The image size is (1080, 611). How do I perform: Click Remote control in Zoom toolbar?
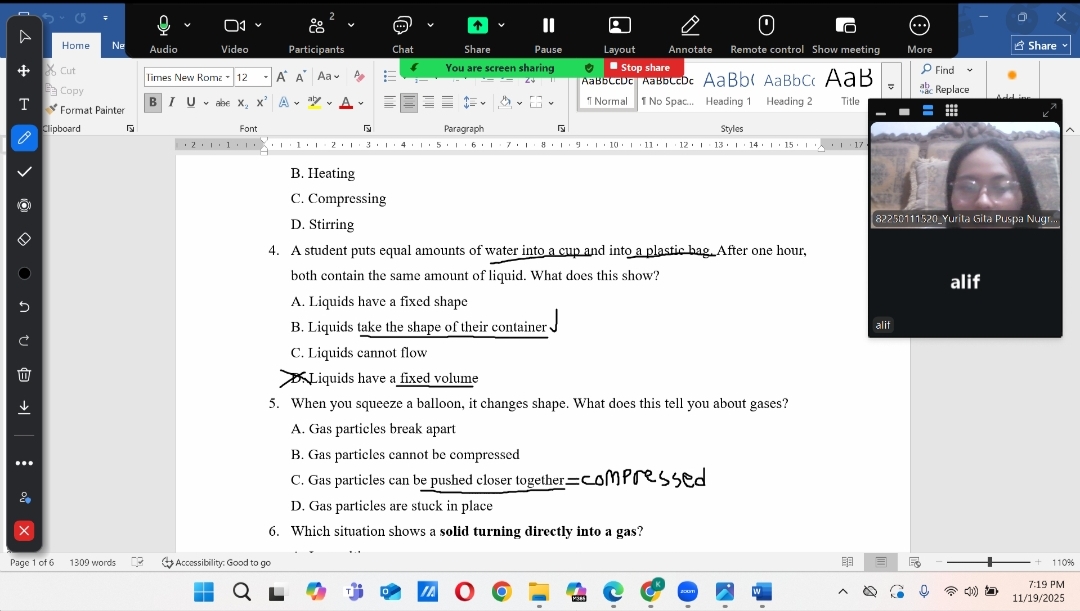click(x=766, y=32)
